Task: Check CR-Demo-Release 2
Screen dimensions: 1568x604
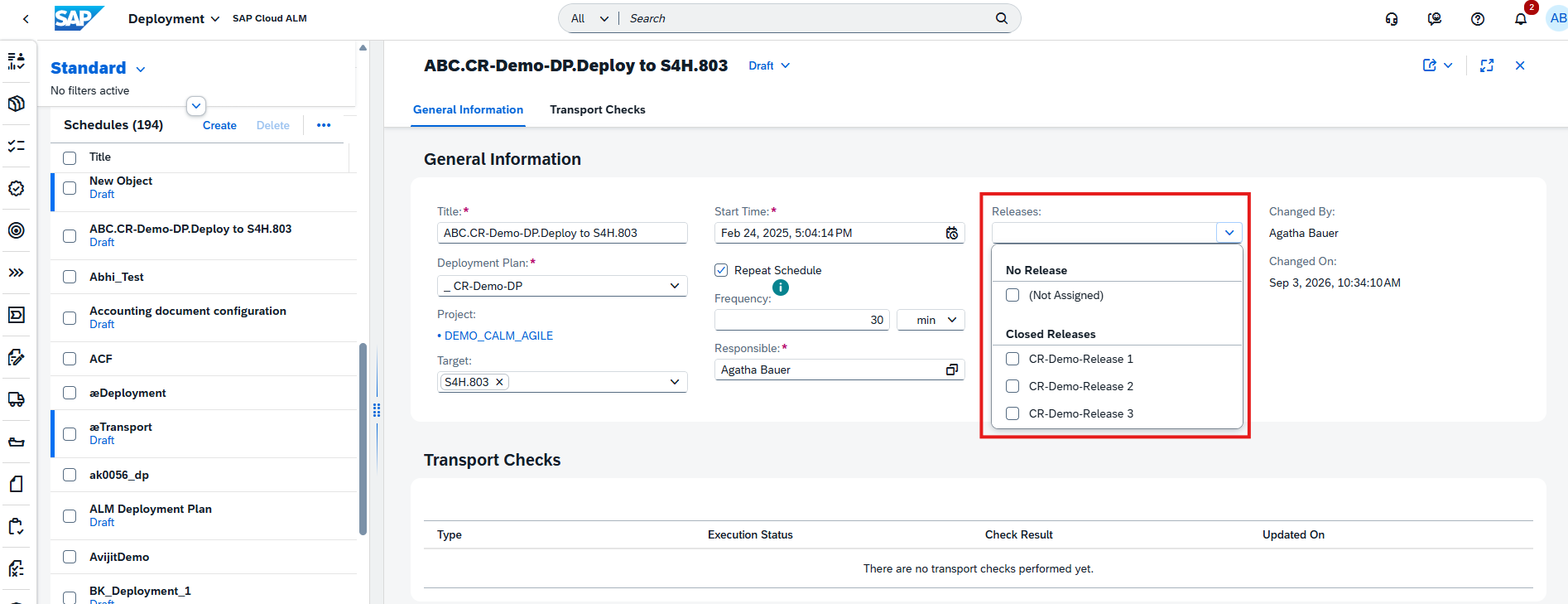Action: coord(1012,386)
